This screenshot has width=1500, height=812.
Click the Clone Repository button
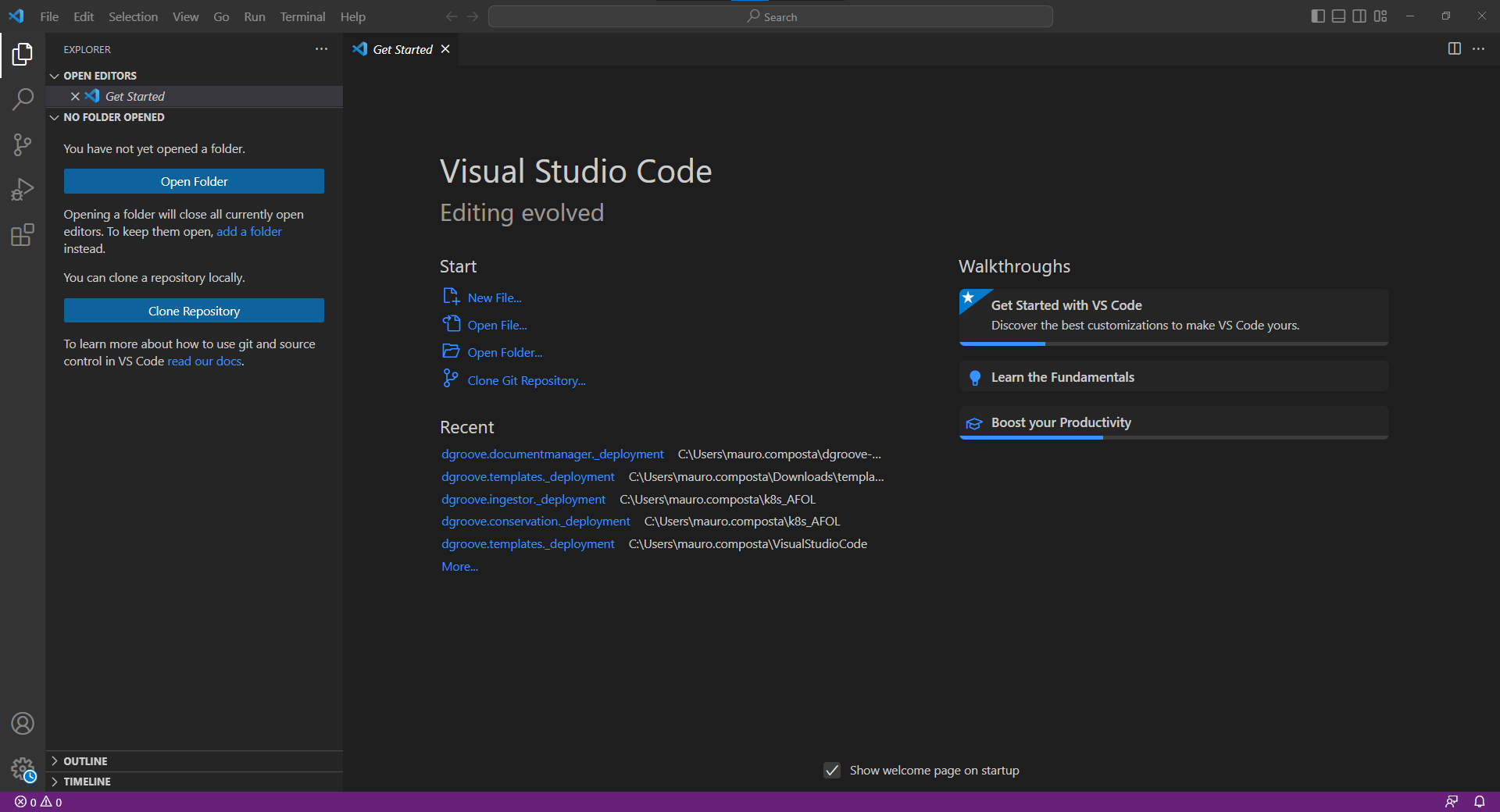pyautogui.click(x=194, y=311)
